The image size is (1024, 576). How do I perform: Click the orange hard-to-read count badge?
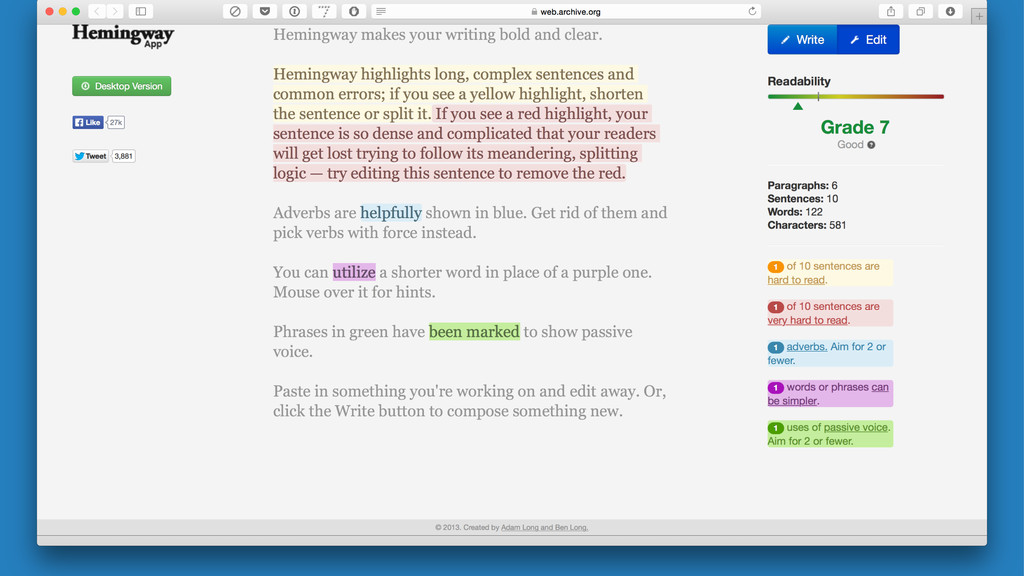(775, 266)
